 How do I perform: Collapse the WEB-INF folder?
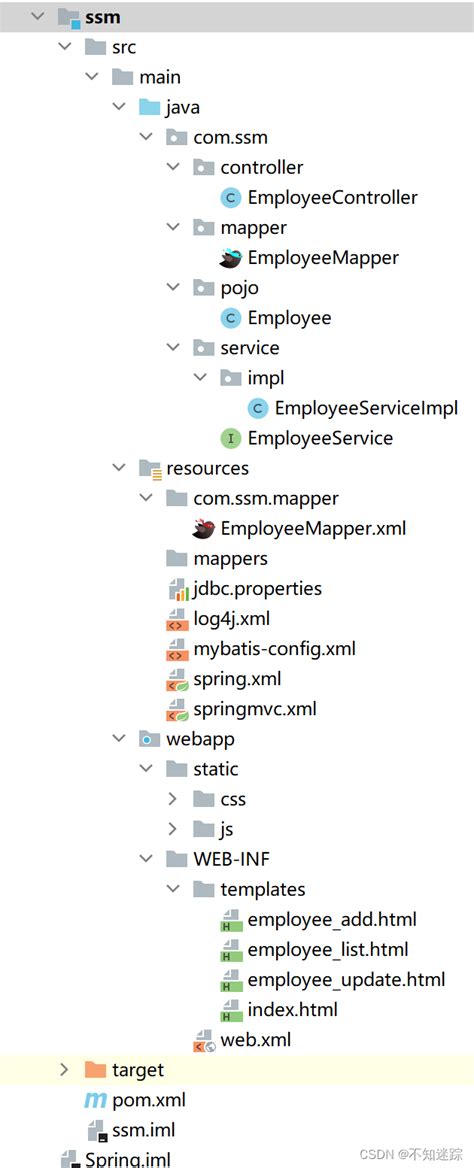point(146,859)
